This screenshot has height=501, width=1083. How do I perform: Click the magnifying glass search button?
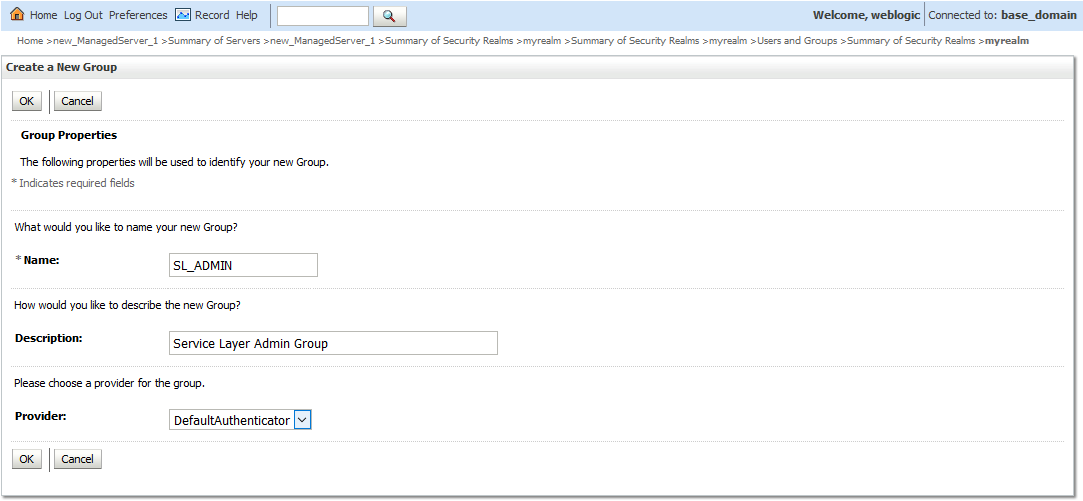point(390,16)
